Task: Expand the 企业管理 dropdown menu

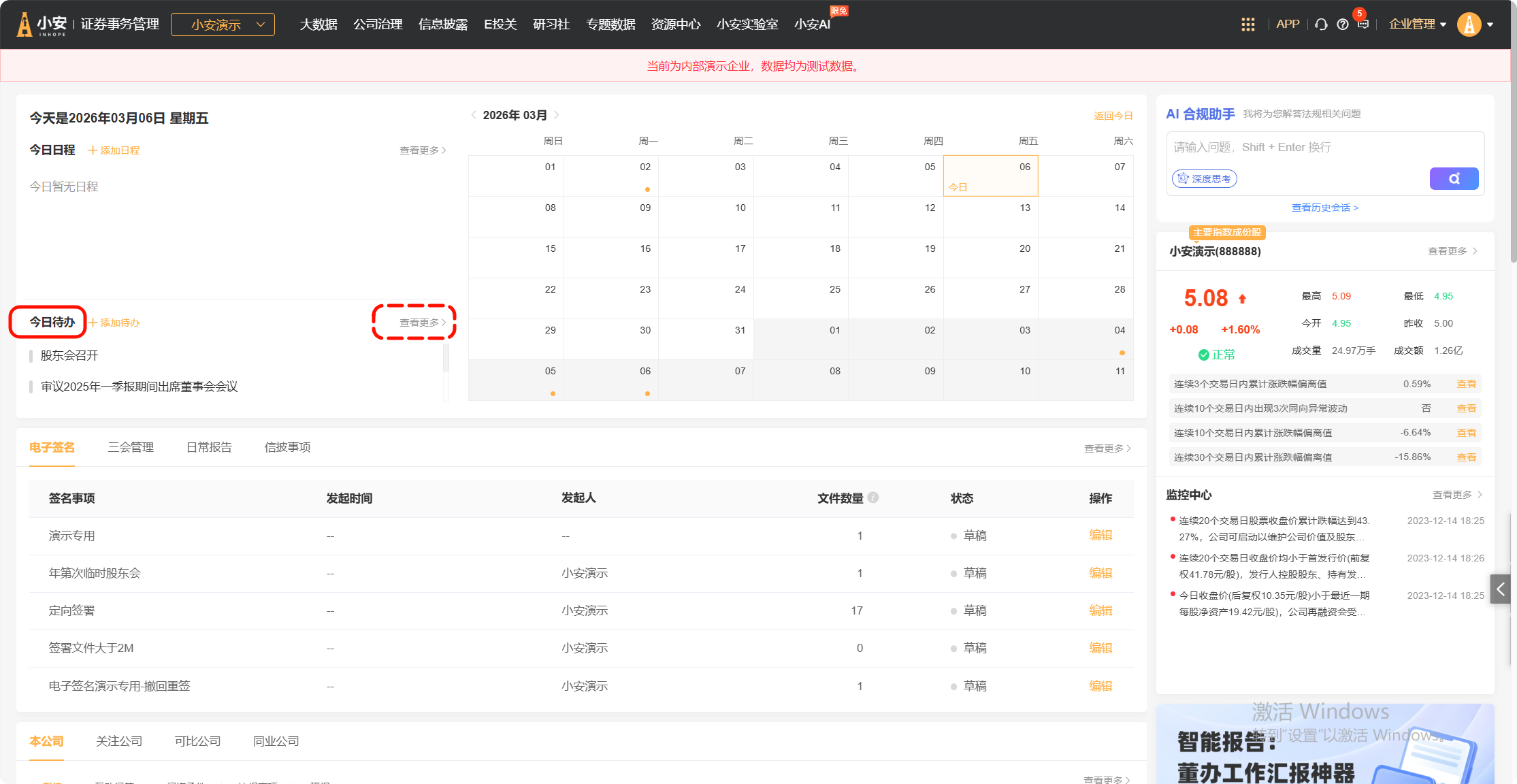Action: click(x=1417, y=24)
